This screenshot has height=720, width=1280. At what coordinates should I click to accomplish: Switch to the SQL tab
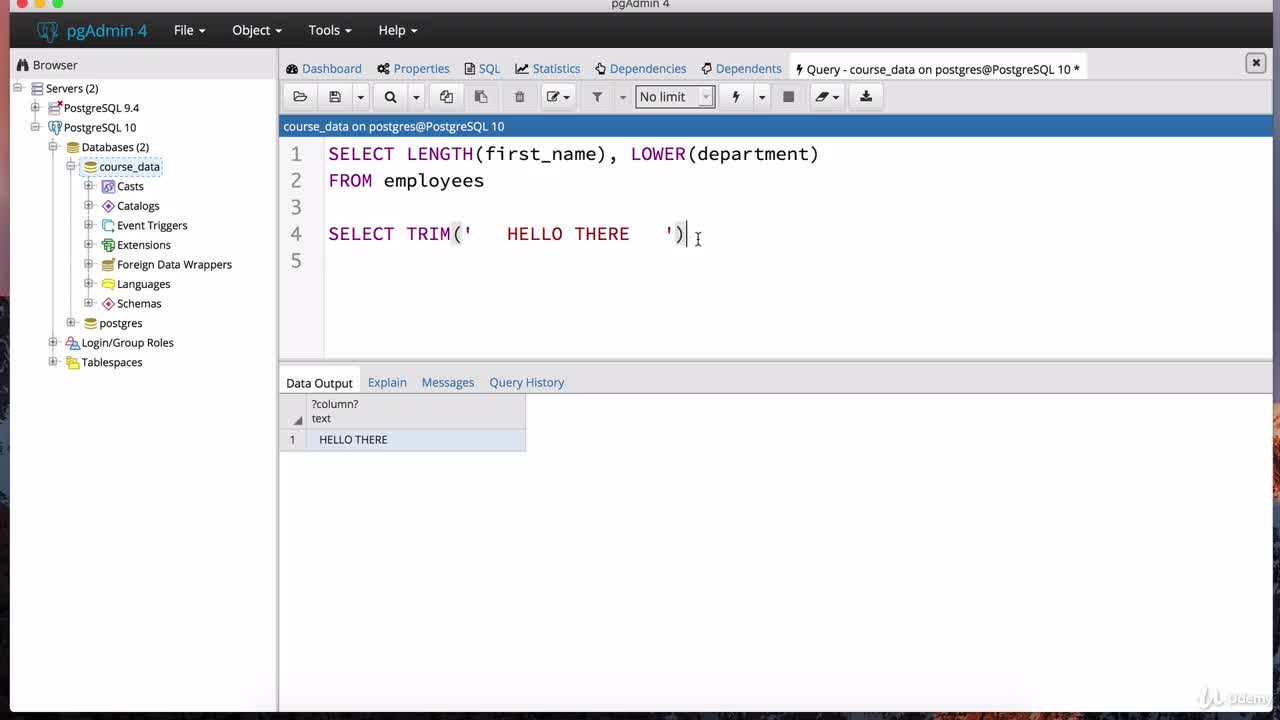(x=482, y=69)
